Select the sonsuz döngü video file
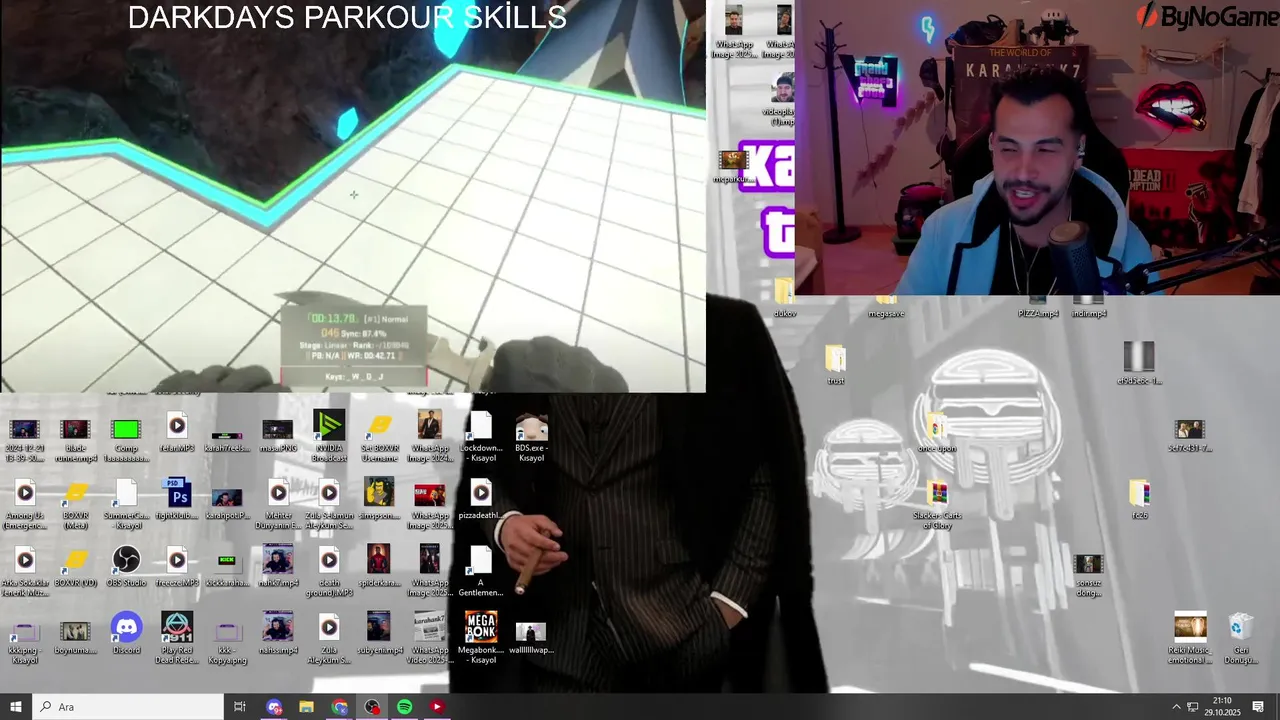The image size is (1280, 720). coord(1088,564)
